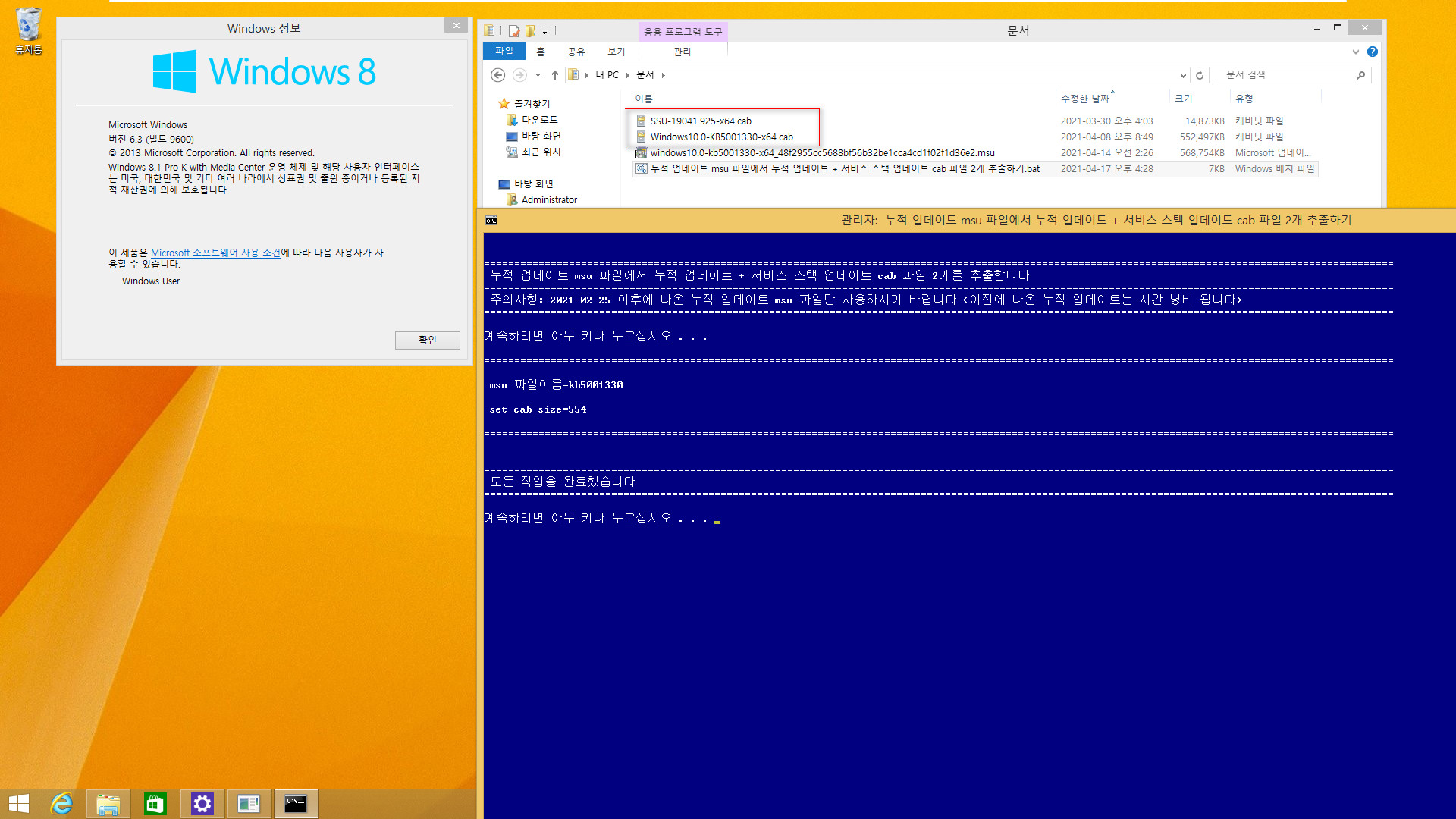1456x819 pixels.
Task: Switch to the 보기 ribbon tab
Action: [616, 52]
